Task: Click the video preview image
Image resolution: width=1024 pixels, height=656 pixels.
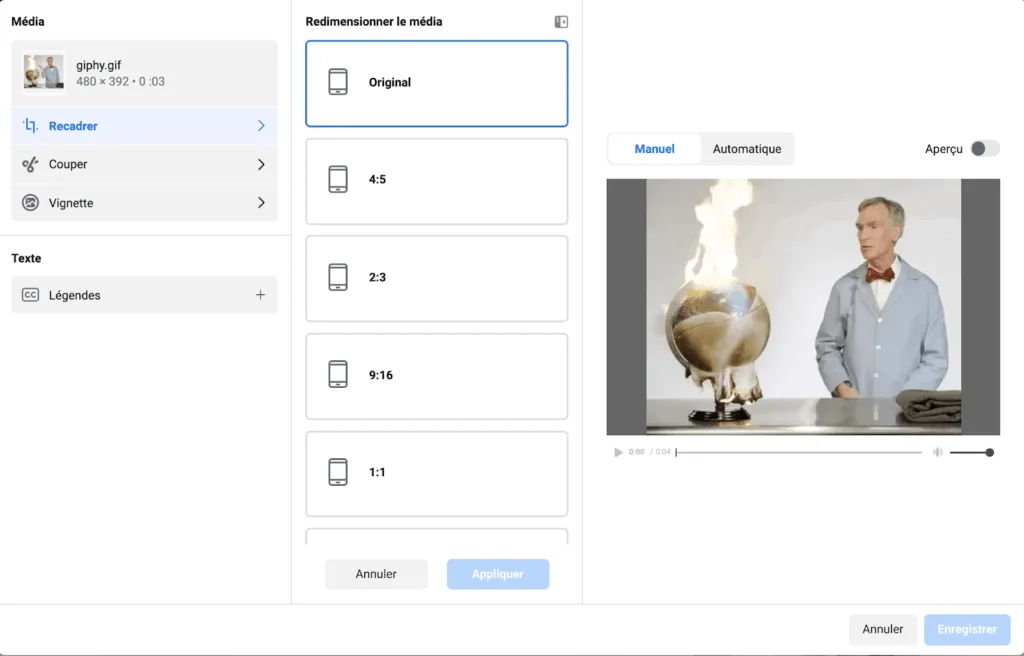Action: [x=803, y=306]
